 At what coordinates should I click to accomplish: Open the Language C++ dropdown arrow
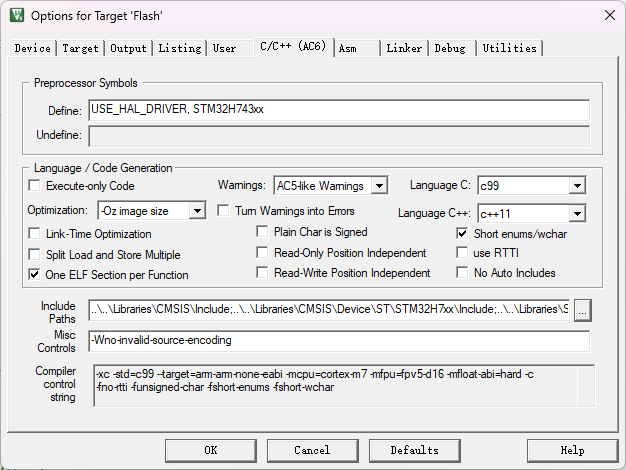click(577, 214)
